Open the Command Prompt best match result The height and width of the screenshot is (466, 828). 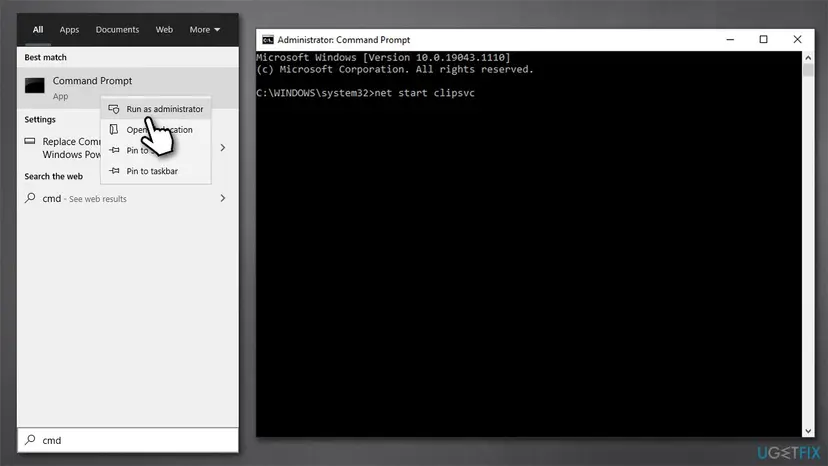point(128,88)
